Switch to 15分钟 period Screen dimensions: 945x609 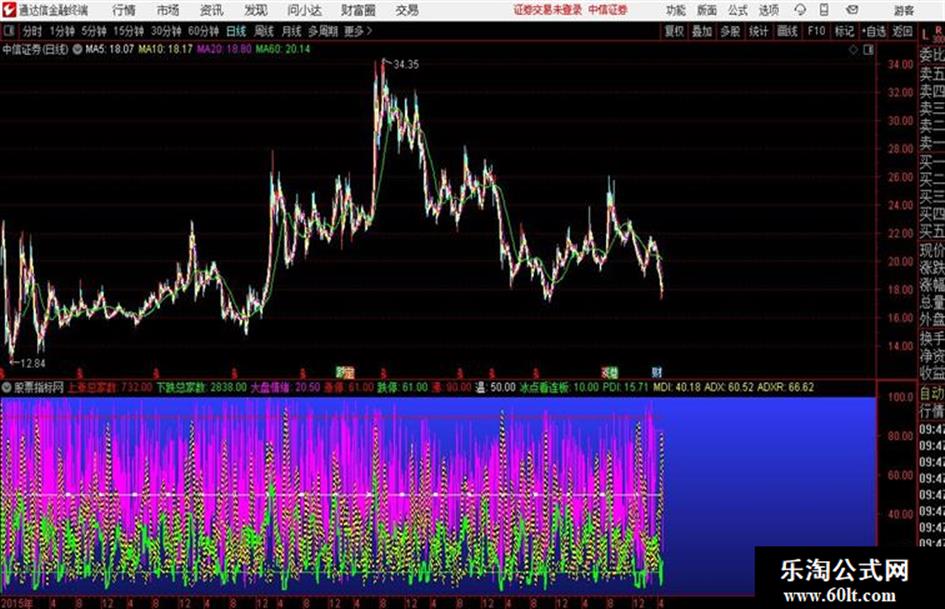pyautogui.click(x=128, y=31)
